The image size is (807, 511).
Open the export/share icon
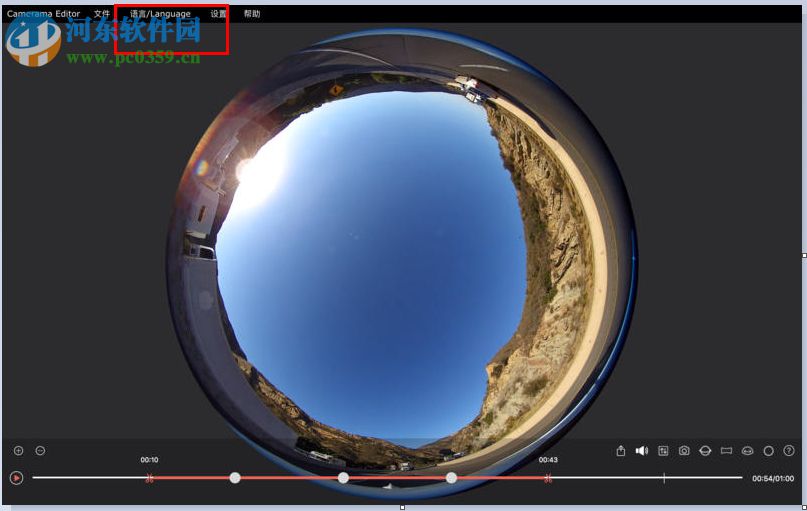pyautogui.click(x=621, y=451)
